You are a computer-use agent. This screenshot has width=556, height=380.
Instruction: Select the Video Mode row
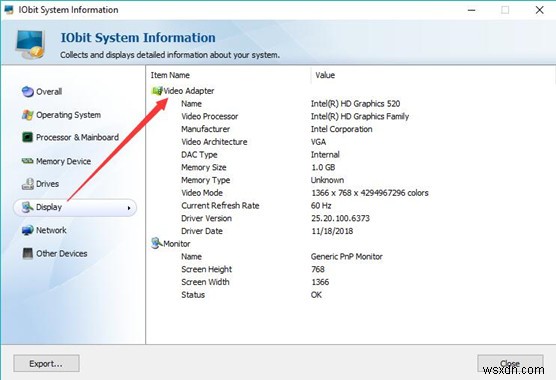click(x=202, y=193)
